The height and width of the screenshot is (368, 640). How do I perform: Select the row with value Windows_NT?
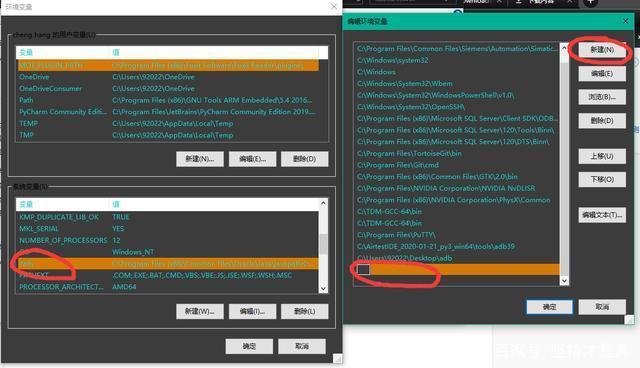(x=168, y=252)
